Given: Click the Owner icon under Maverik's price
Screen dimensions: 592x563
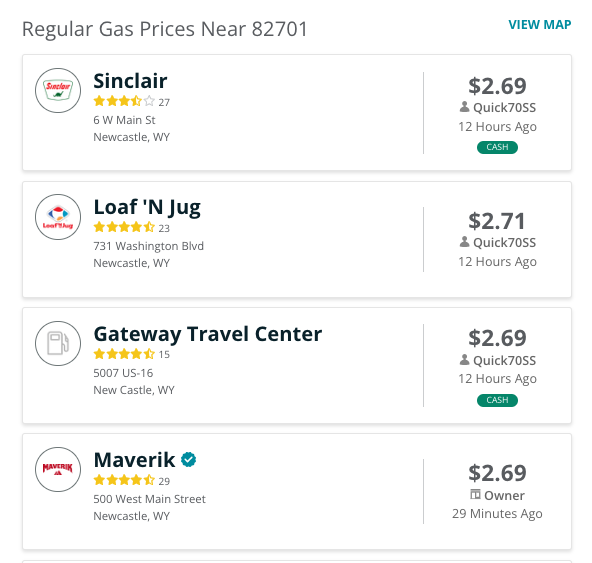Looking at the screenshot, I should point(475,494).
